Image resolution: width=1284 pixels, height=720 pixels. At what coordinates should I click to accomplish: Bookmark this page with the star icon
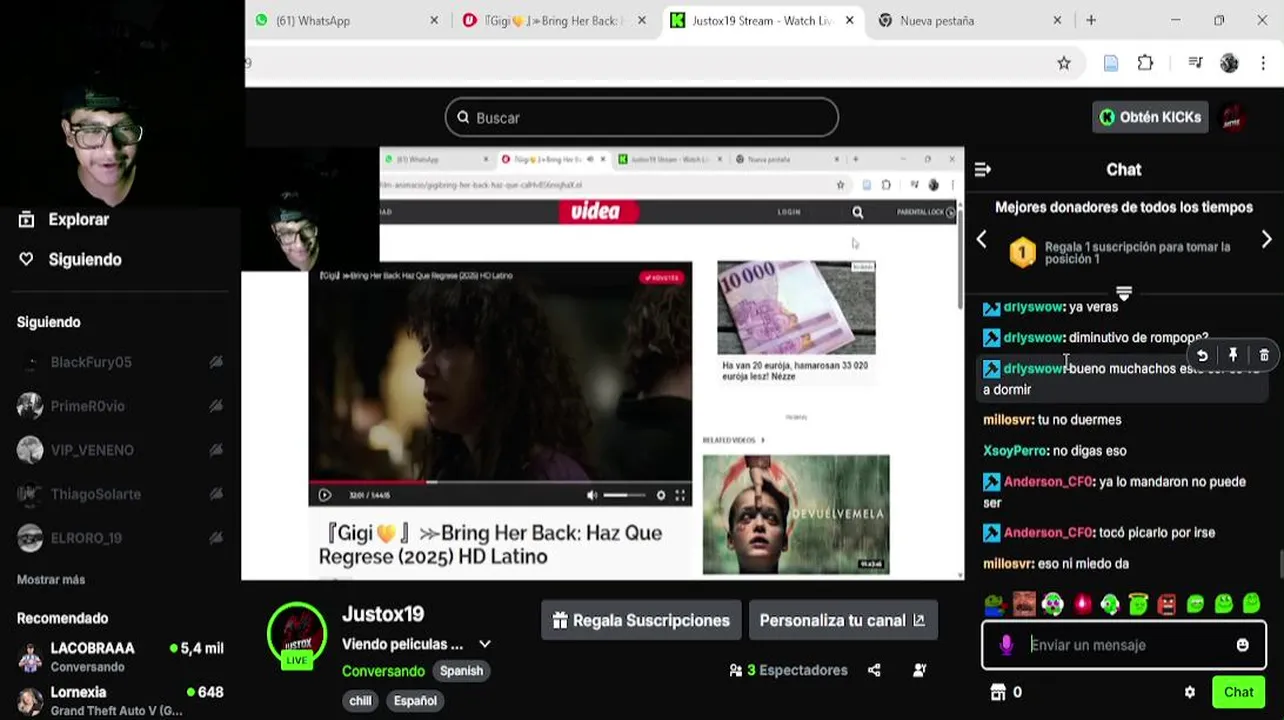coord(1064,63)
